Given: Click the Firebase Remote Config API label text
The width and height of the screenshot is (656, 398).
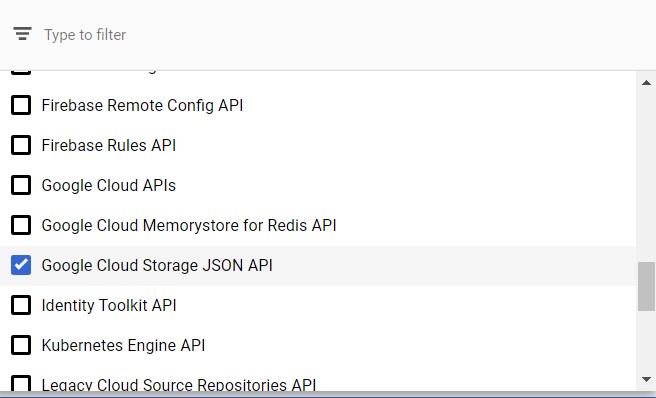Looking at the screenshot, I should tap(142, 105).
